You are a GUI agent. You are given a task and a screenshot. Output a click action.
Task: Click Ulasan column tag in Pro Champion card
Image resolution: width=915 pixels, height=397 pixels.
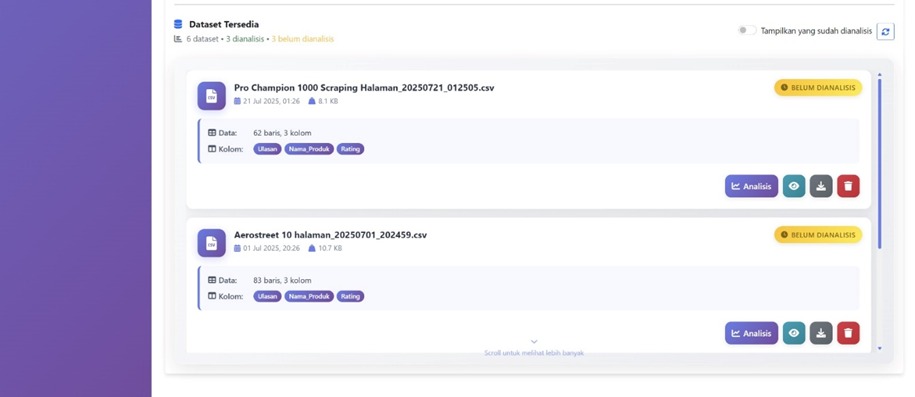[x=267, y=149]
